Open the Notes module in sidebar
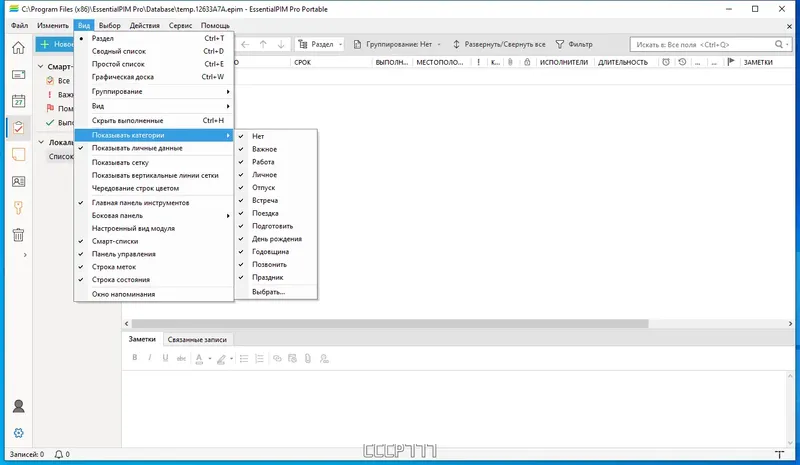 (18, 155)
